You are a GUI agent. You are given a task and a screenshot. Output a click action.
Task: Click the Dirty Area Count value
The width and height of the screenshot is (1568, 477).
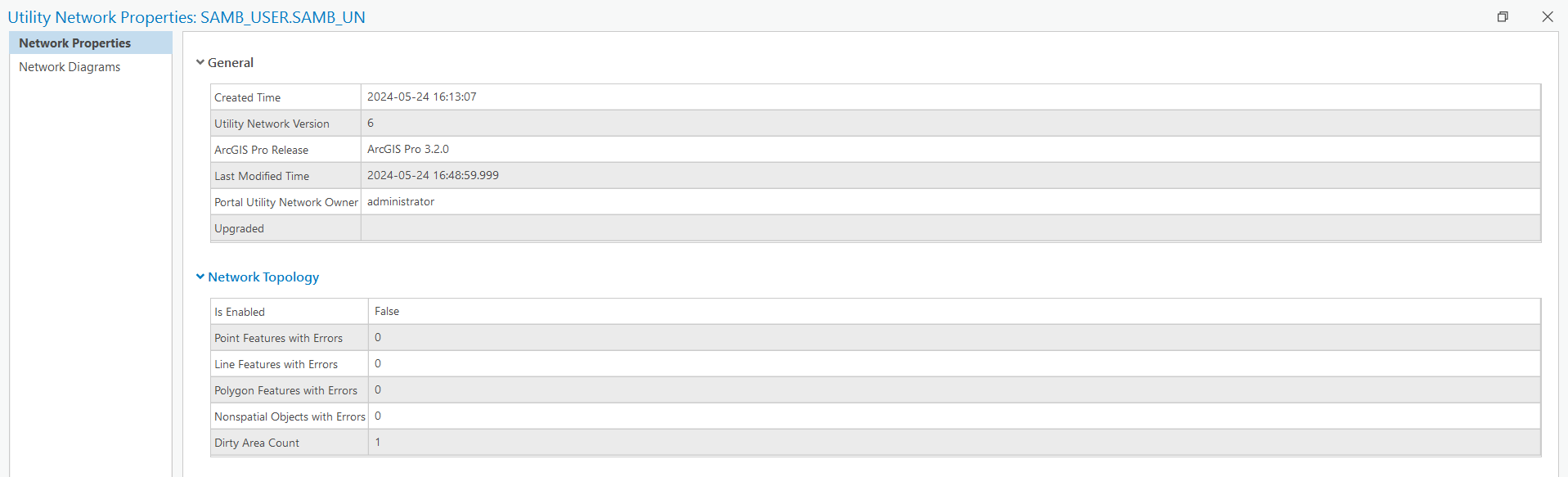[x=377, y=442]
